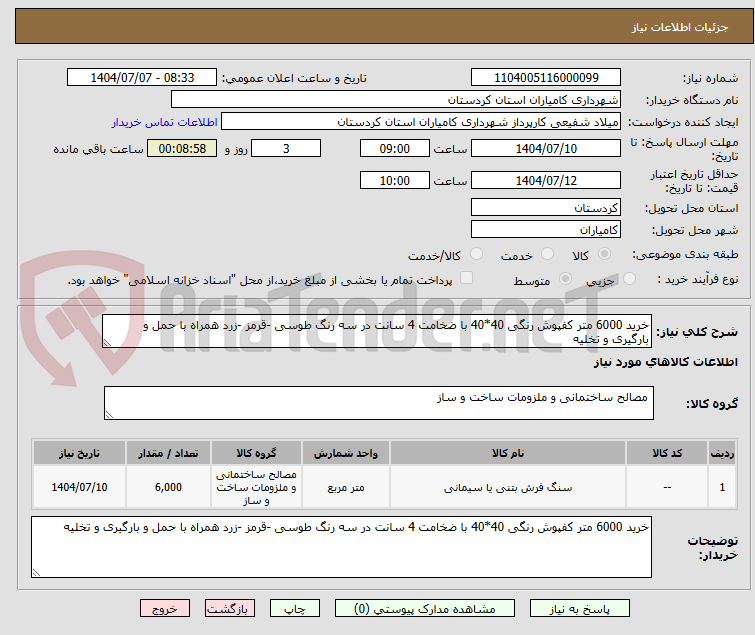Click the بازگشت back button
This screenshot has width=755, height=635.
click(230, 609)
